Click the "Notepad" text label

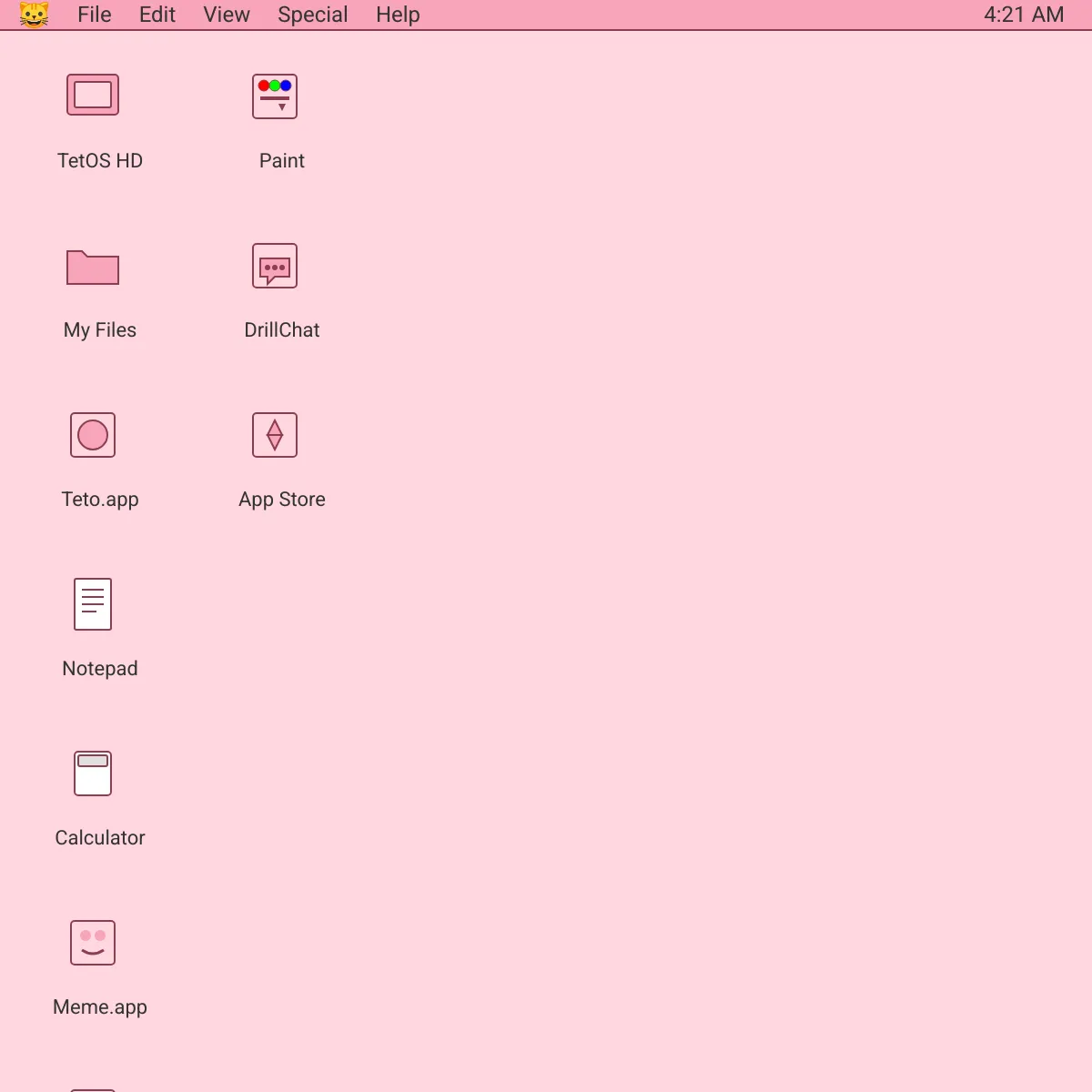click(100, 669)
